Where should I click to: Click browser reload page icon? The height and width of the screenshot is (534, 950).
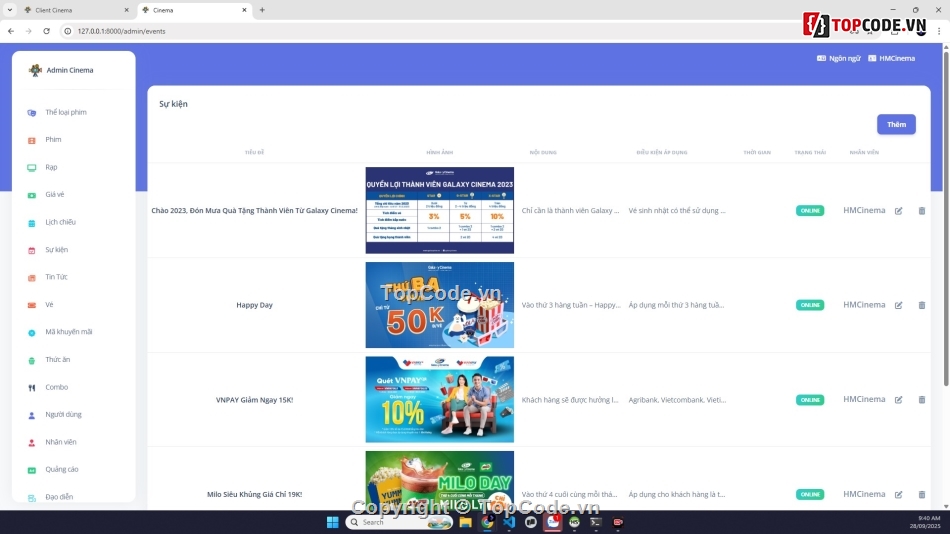(x=46, y=31)
